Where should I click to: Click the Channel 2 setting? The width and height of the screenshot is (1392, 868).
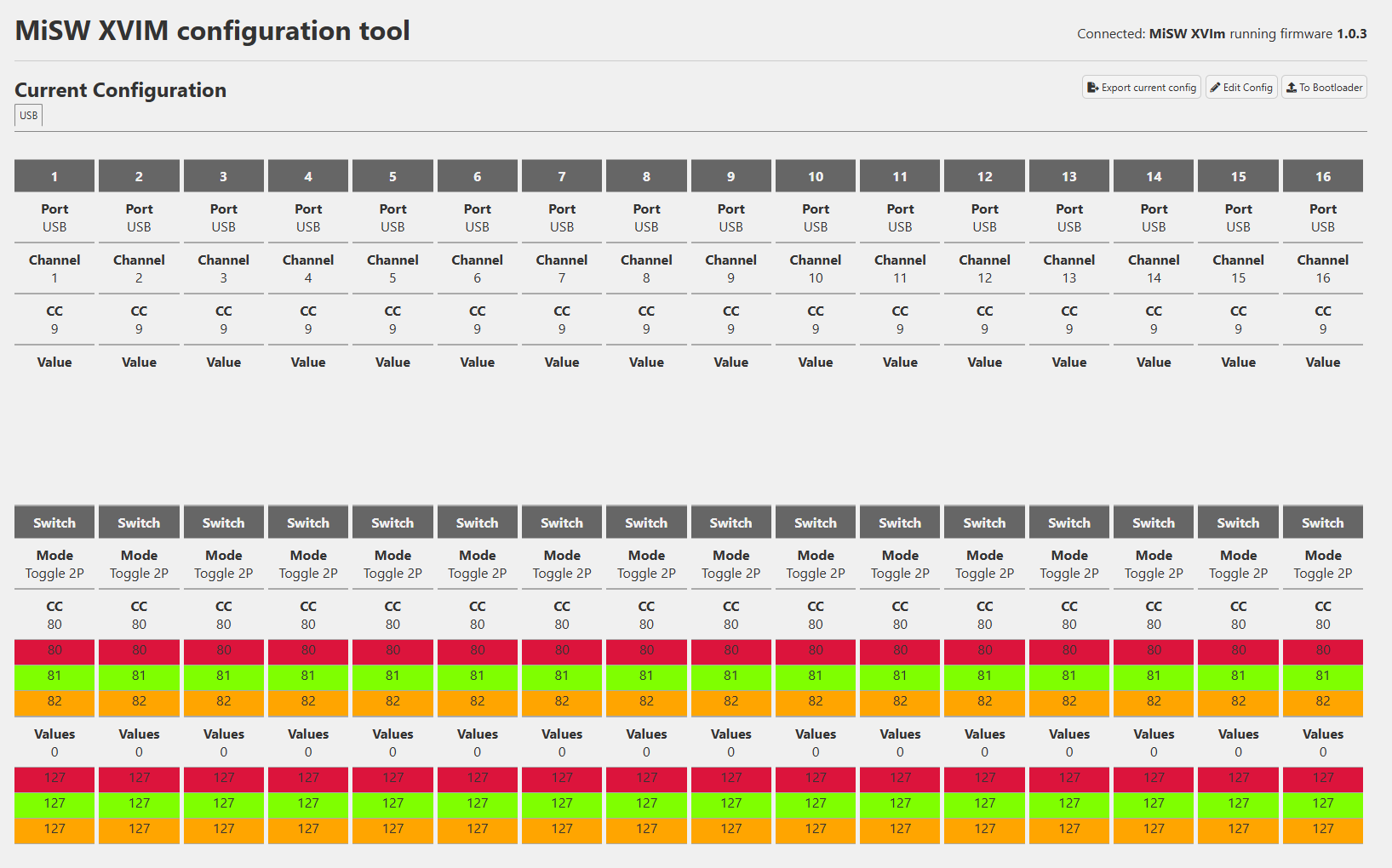click(x=139, y=269)
